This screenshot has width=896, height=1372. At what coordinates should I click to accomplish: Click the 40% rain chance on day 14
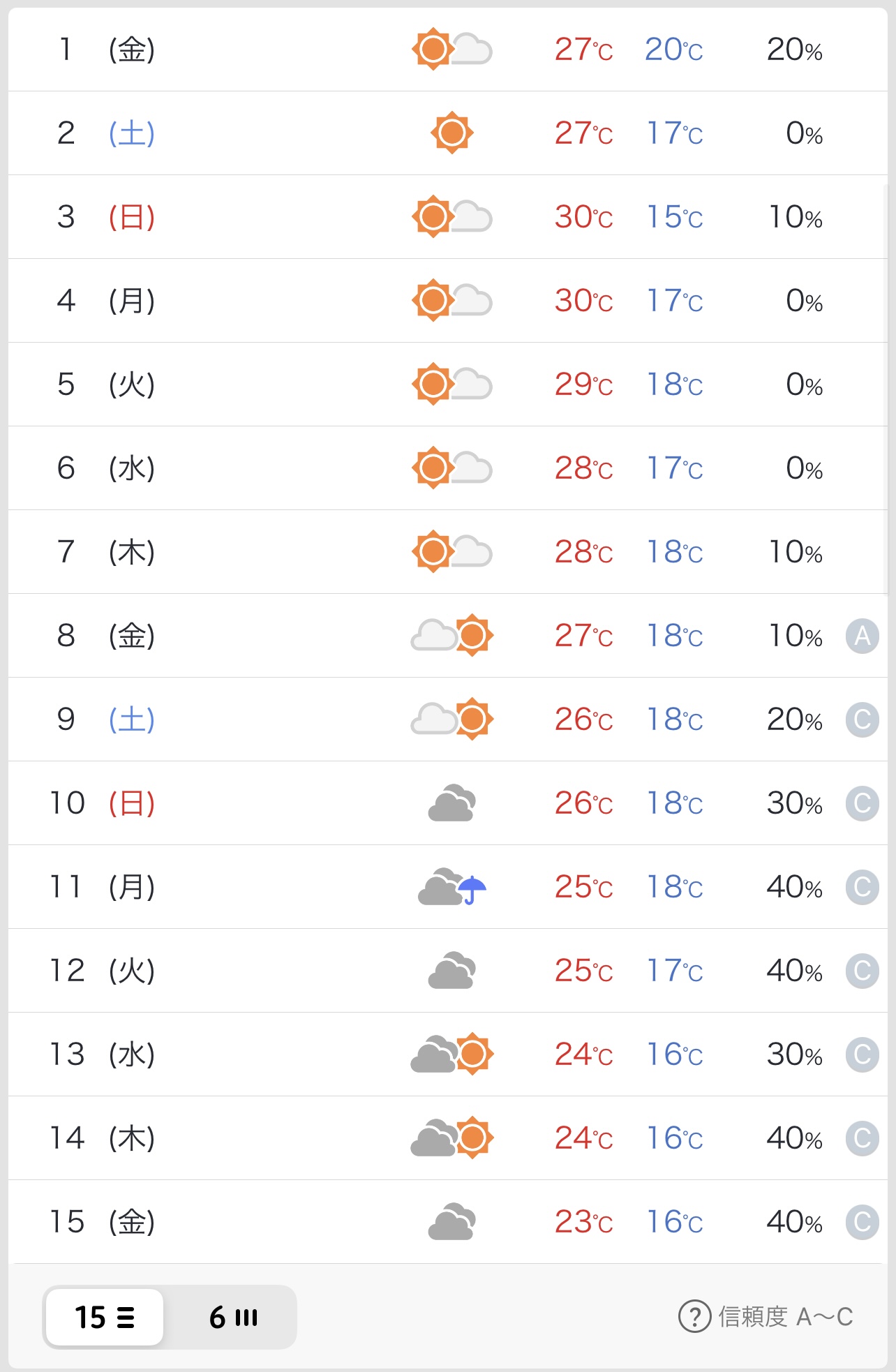[x=794, y=1138]
